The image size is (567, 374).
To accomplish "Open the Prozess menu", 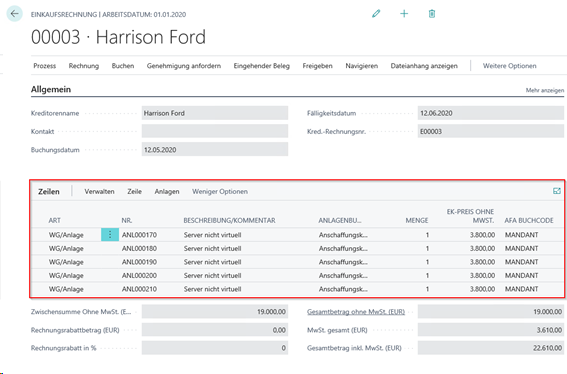I will point(44,66).
